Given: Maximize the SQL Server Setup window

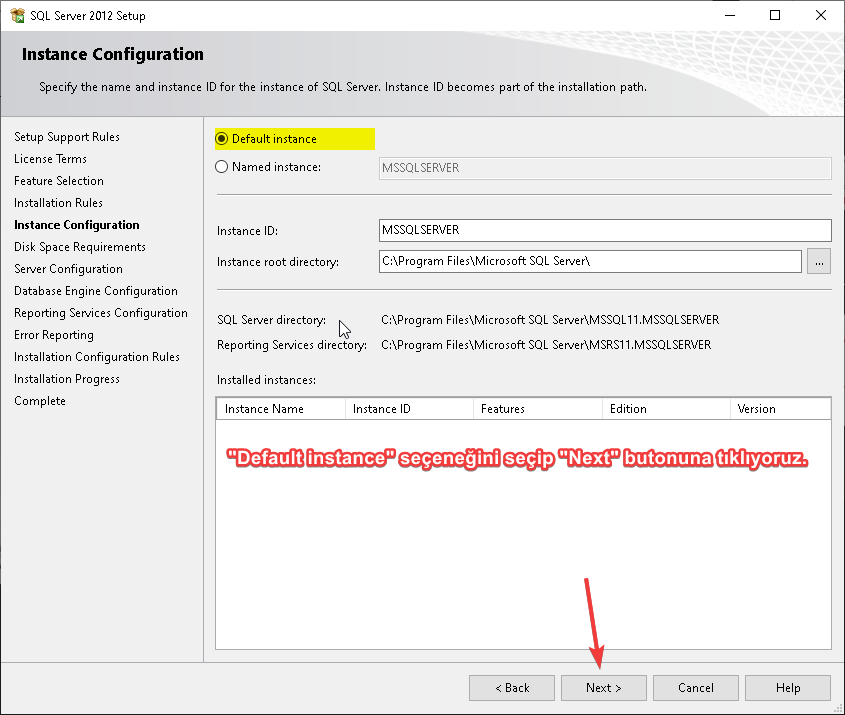Looking at the screenshot, I should click(x=775, y=15).
